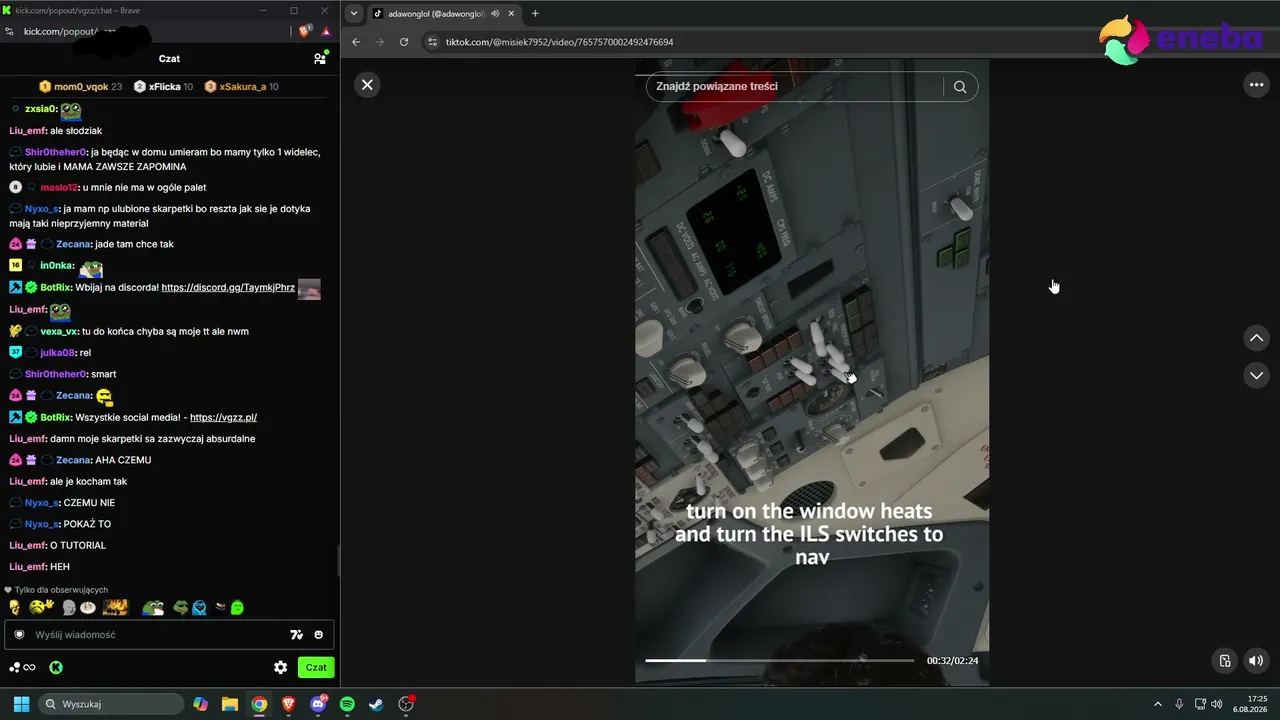Open the 7TV emote menu in message box
This screenshot has width=1280, height=720.
[296, 634]
